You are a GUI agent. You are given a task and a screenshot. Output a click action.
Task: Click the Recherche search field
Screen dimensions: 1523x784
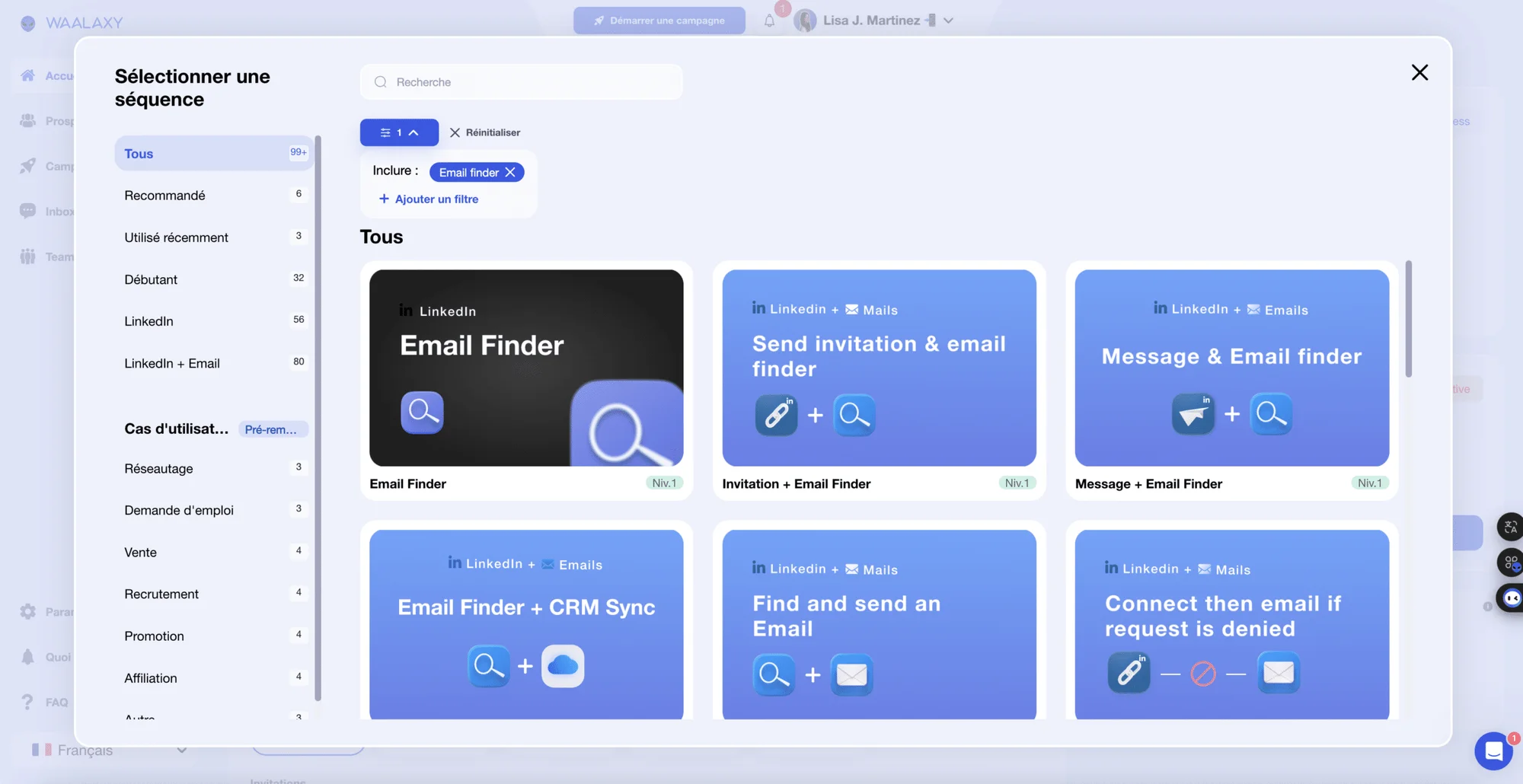[x=521, y=82]
